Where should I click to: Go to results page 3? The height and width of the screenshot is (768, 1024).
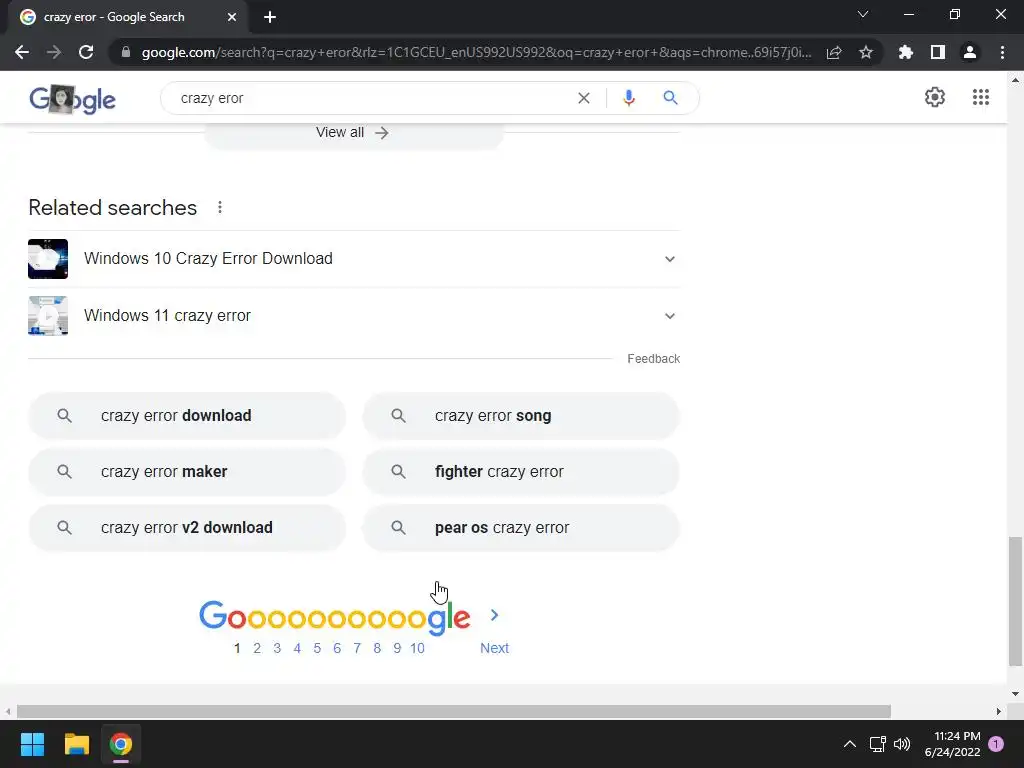(x=277, y=648)
